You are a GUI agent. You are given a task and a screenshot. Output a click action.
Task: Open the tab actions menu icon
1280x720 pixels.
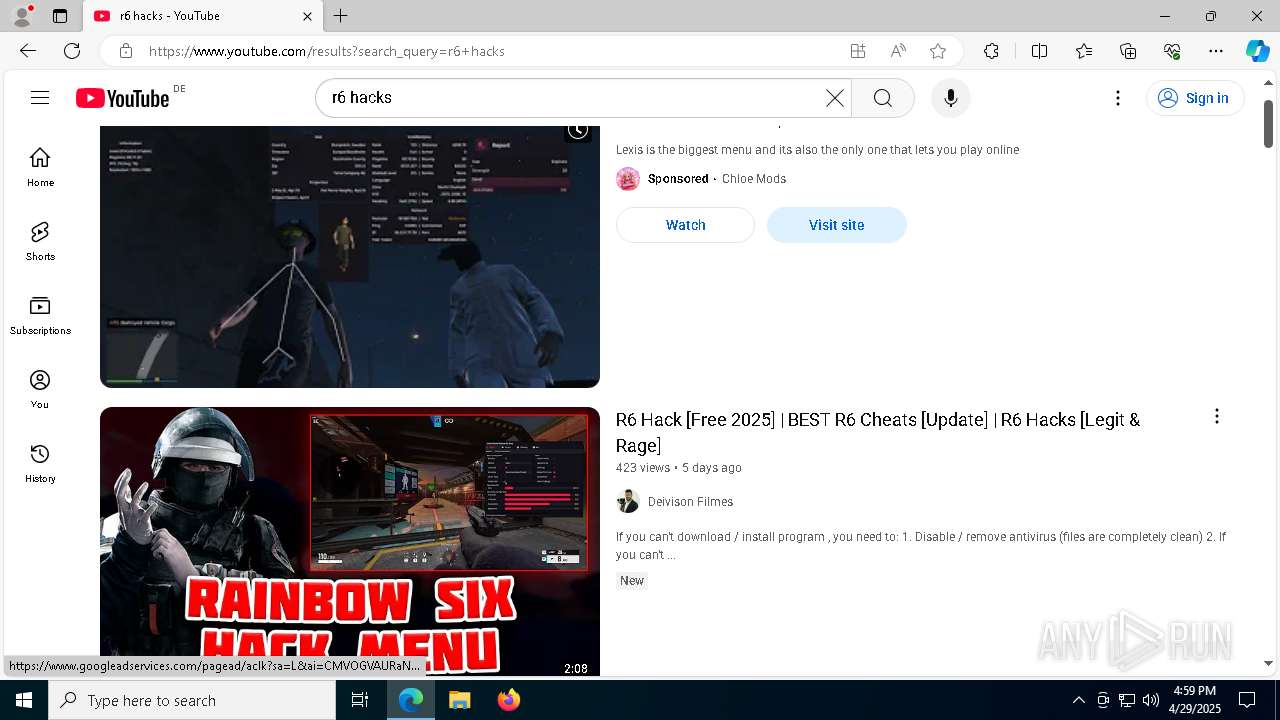coord(60,16)
